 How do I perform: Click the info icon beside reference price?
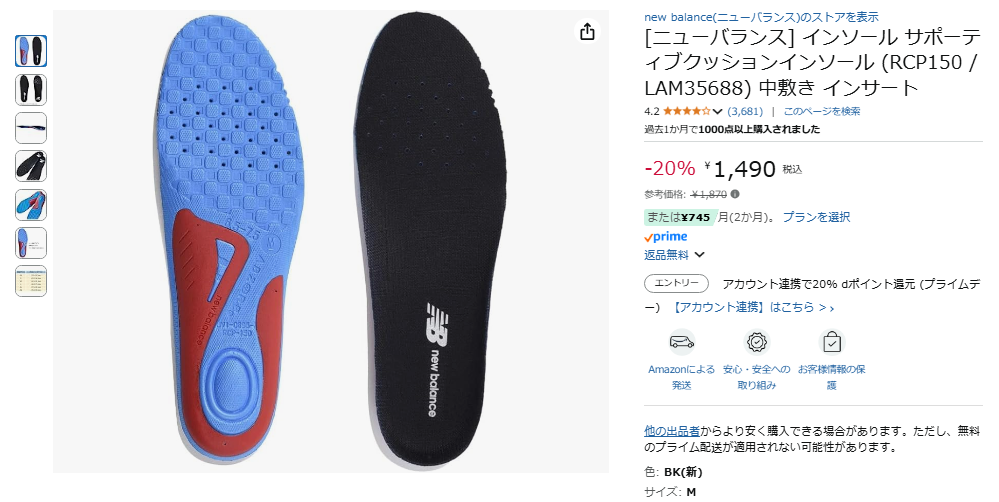coord(735,194)
